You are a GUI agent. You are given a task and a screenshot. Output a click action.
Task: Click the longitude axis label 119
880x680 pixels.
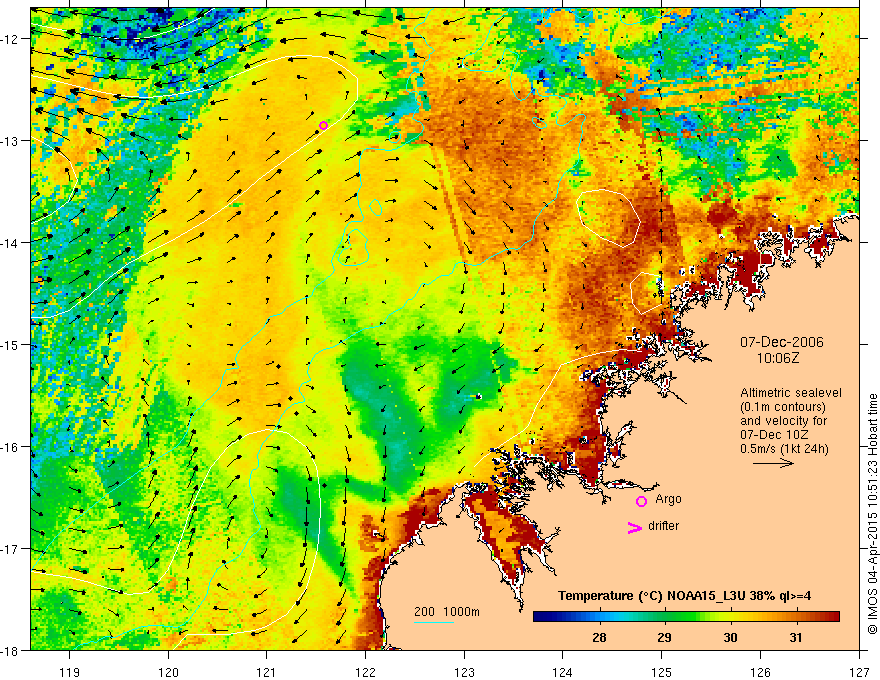click(x=69, y=672)
